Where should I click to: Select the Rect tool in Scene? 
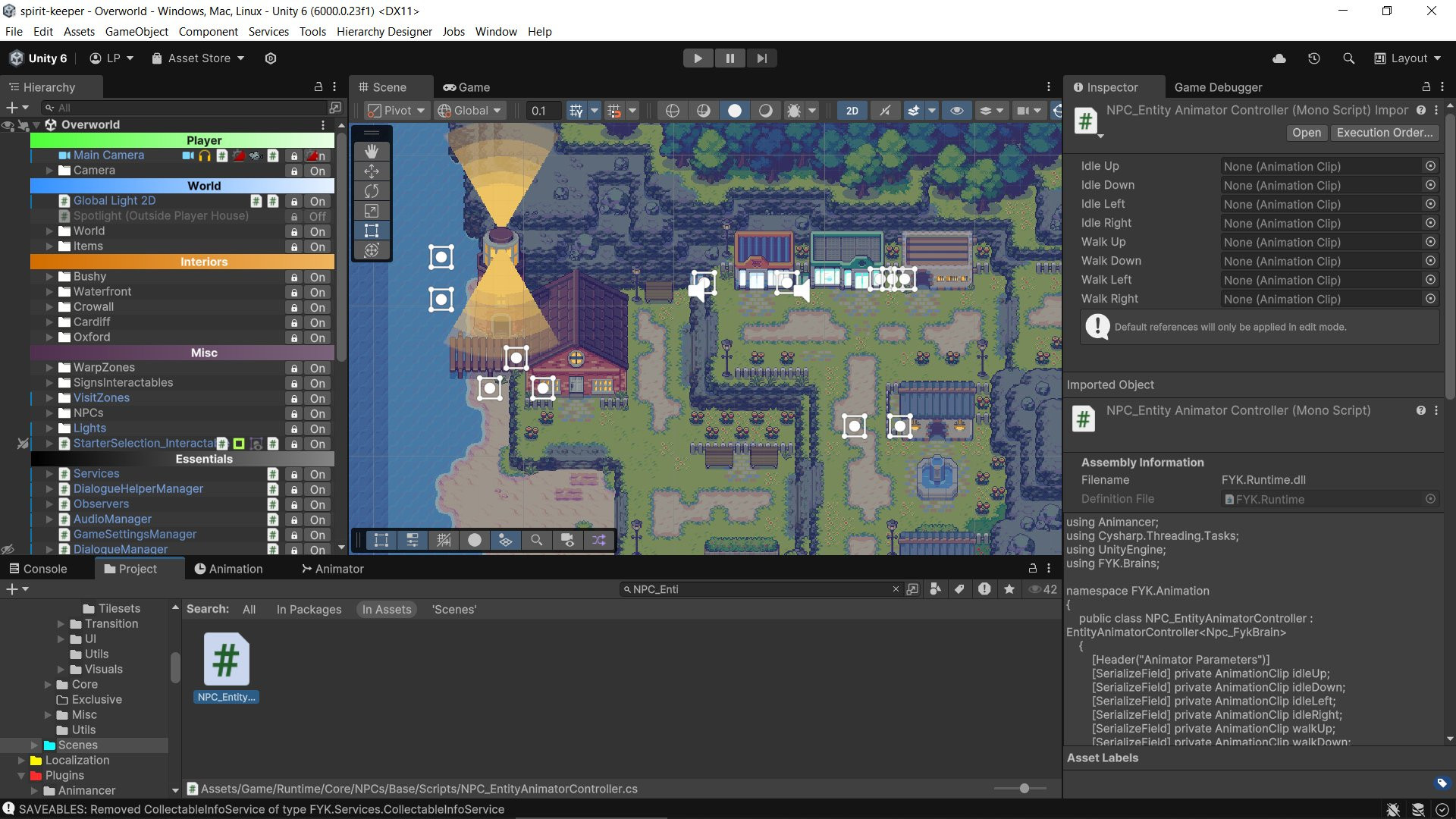(372, 230)
